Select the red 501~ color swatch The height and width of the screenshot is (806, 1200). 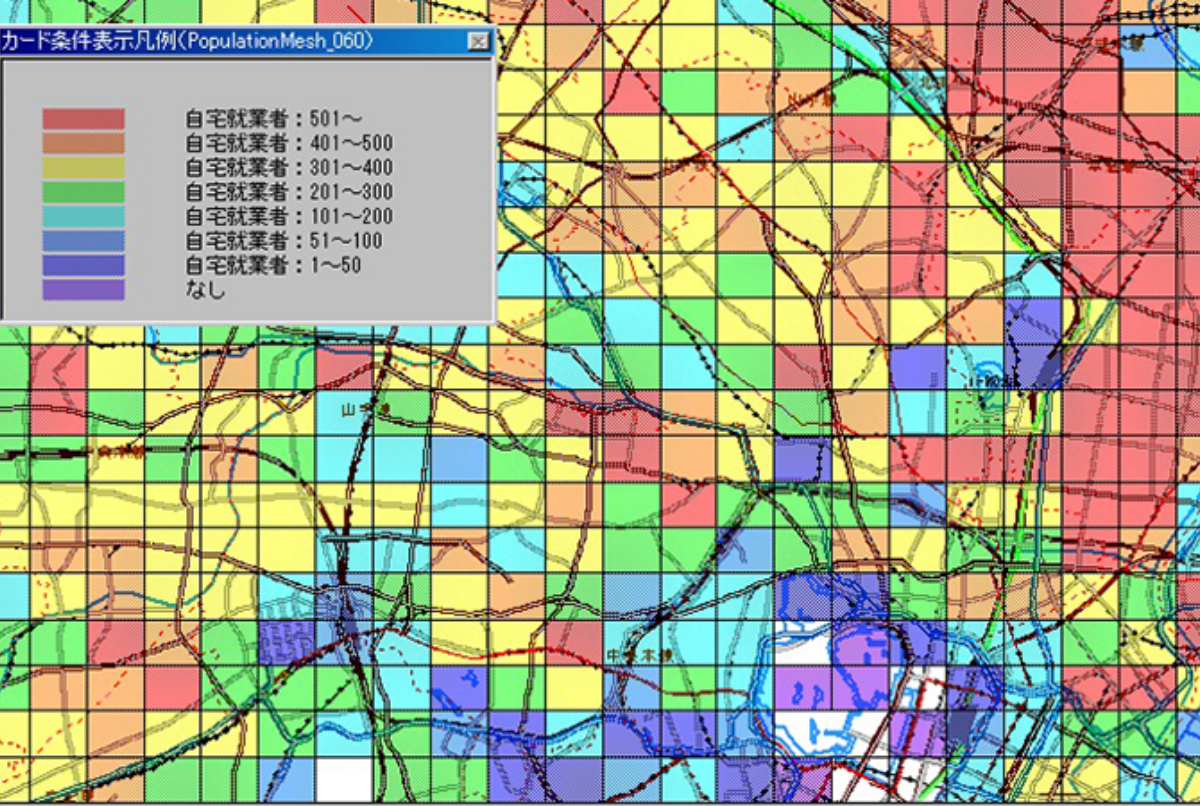(x=83, y=119)
